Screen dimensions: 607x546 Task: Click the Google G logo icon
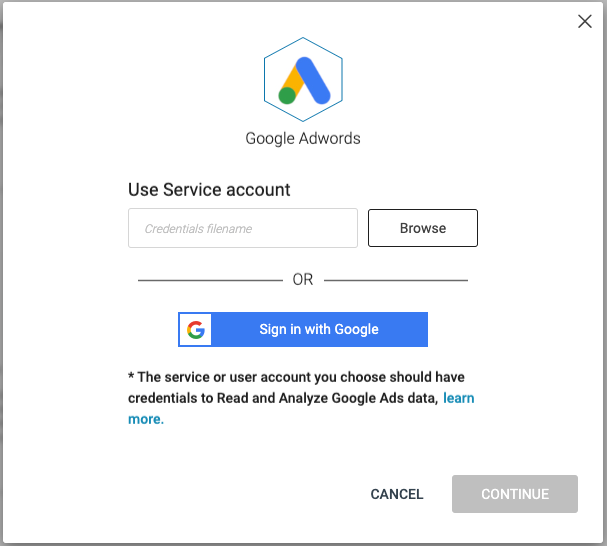click(x=196, y=330)
